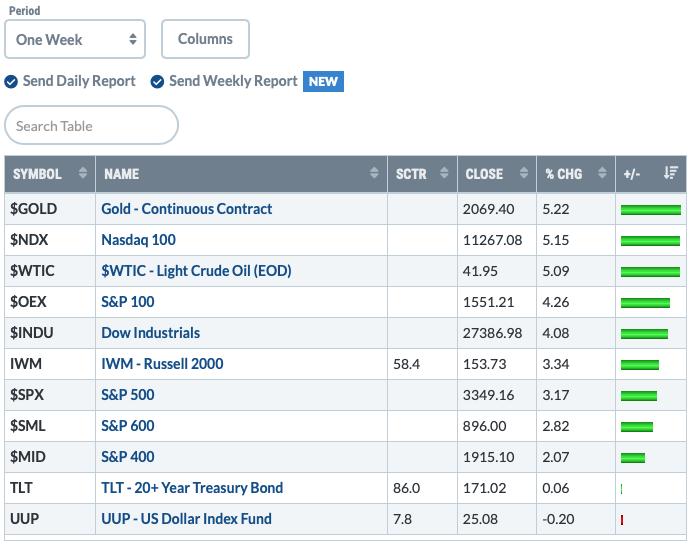Open $WTIC - Light Crude Oil (EOD) link
The height and width of the screenshot is (546, 694).
(x=196, y=271)
